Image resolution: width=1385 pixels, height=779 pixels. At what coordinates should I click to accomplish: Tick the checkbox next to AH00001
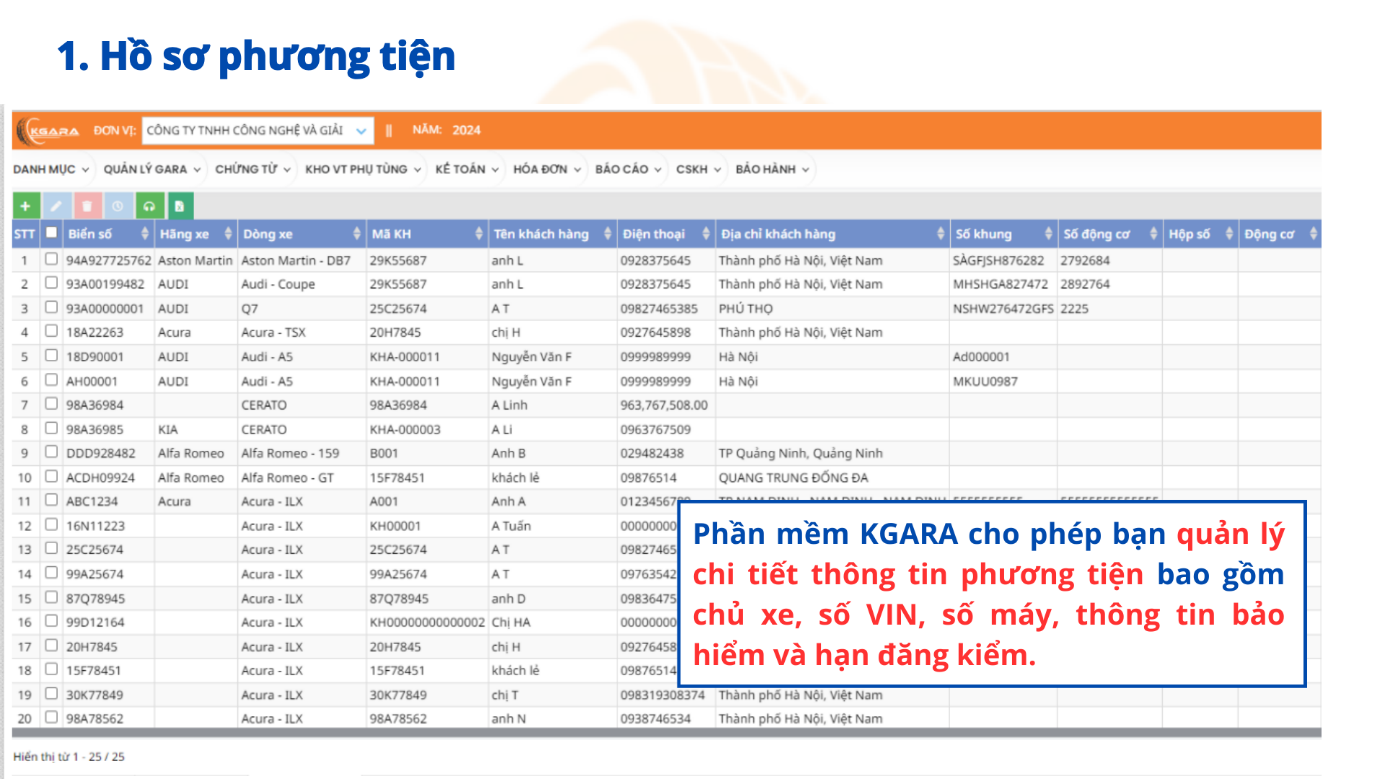[x=51, y=381]
